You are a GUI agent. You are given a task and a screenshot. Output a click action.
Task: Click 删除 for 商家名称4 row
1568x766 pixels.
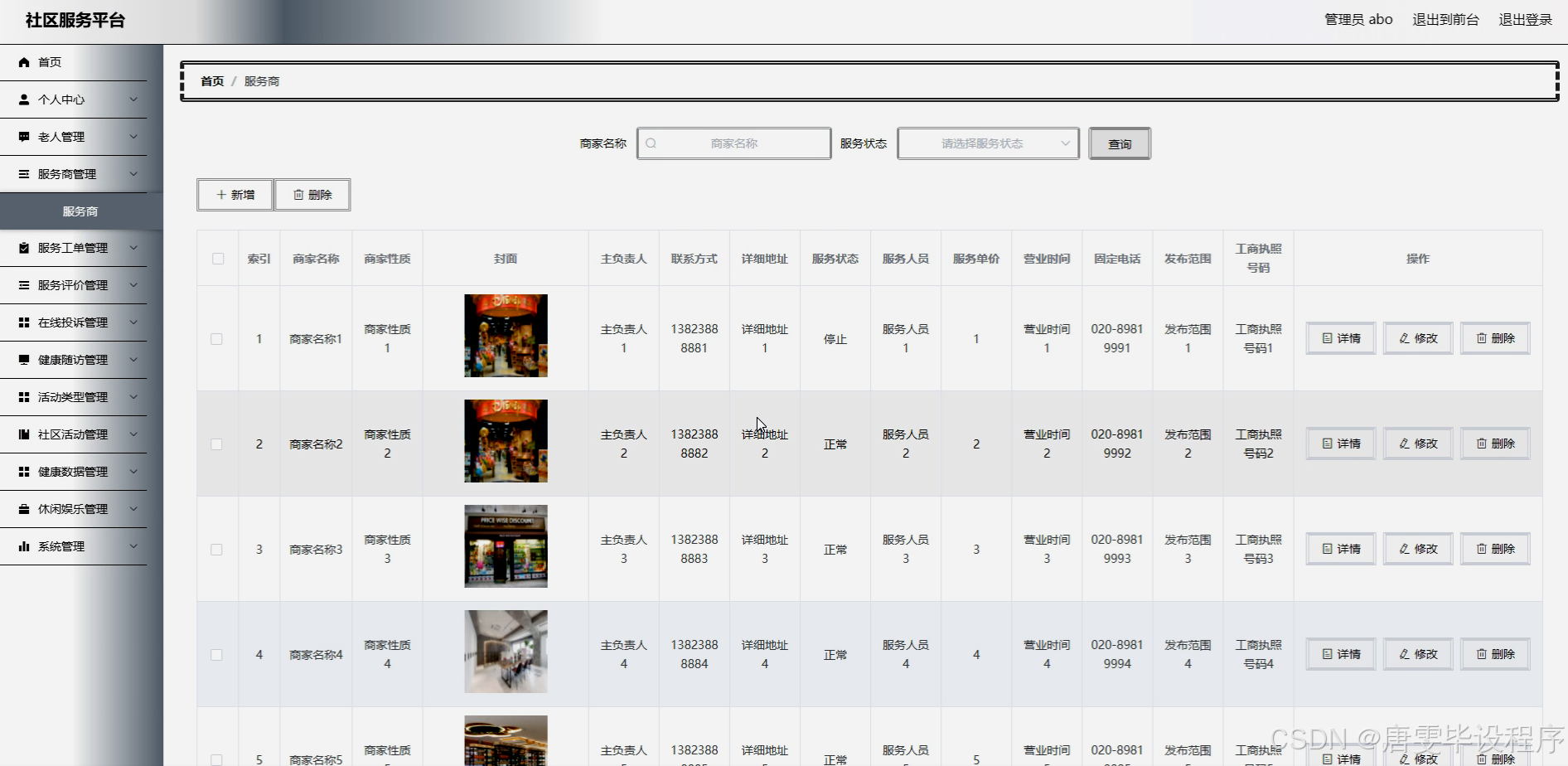coord(1495,654)
